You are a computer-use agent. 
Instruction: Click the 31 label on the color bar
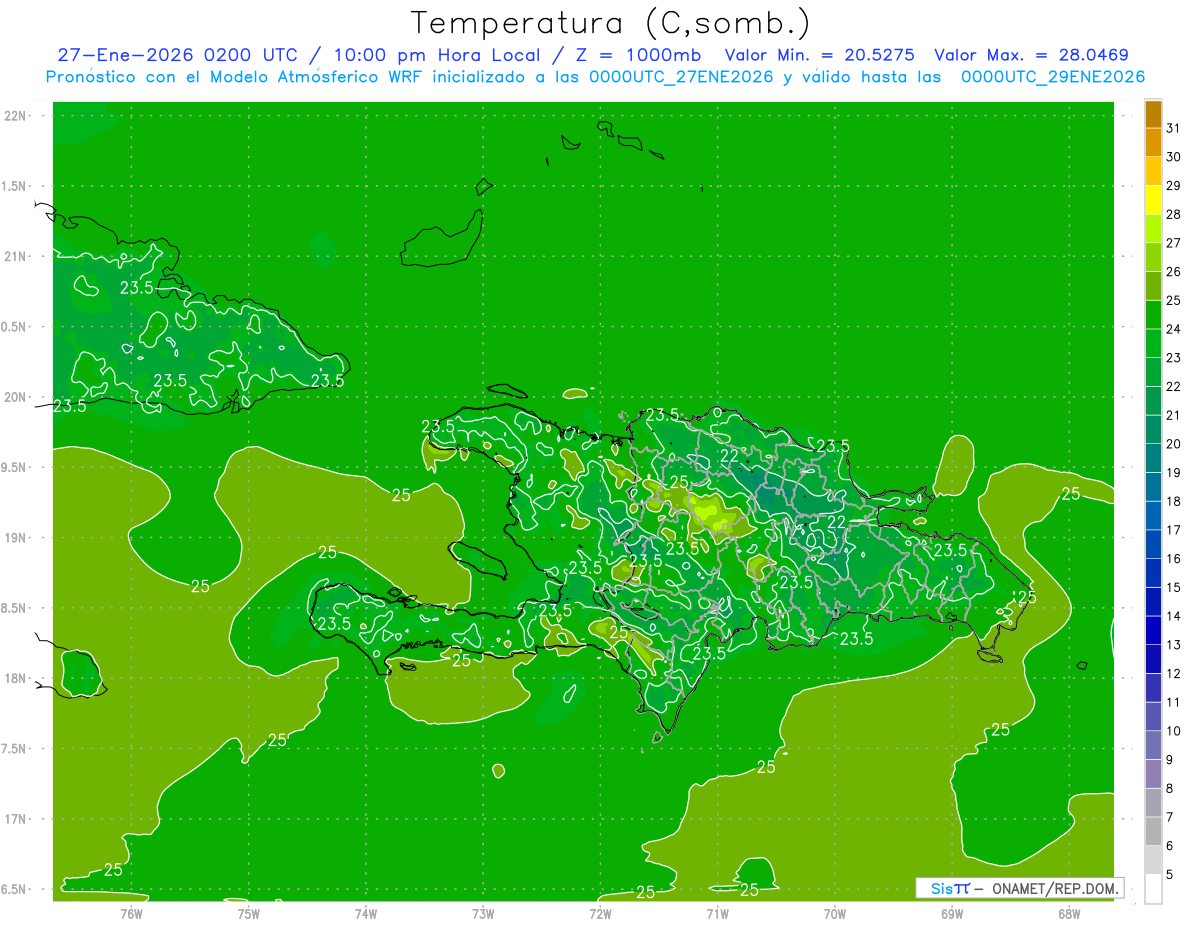[1174, 128]
